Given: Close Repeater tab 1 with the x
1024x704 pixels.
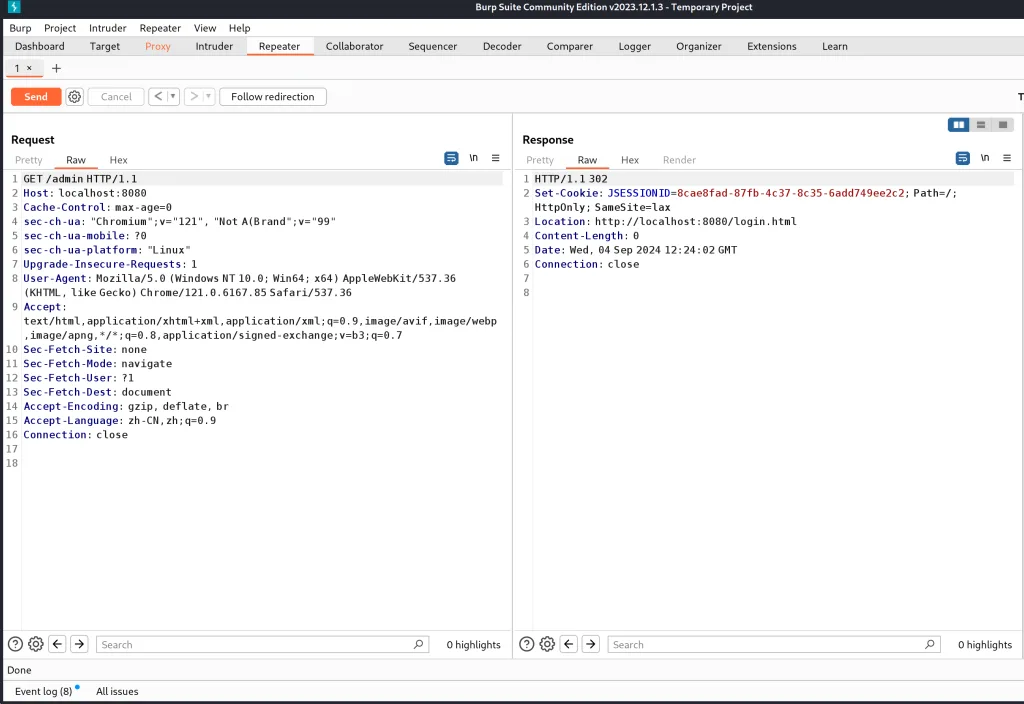Looking at the screenshot, I should (x=29, y=69).
